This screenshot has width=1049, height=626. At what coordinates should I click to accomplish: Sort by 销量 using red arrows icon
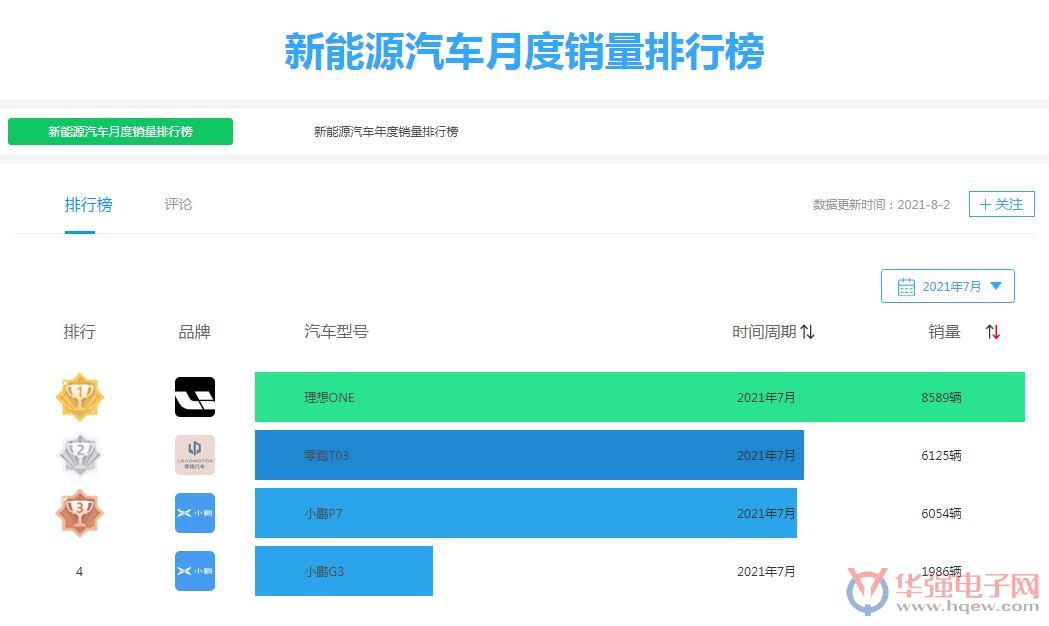993,332
